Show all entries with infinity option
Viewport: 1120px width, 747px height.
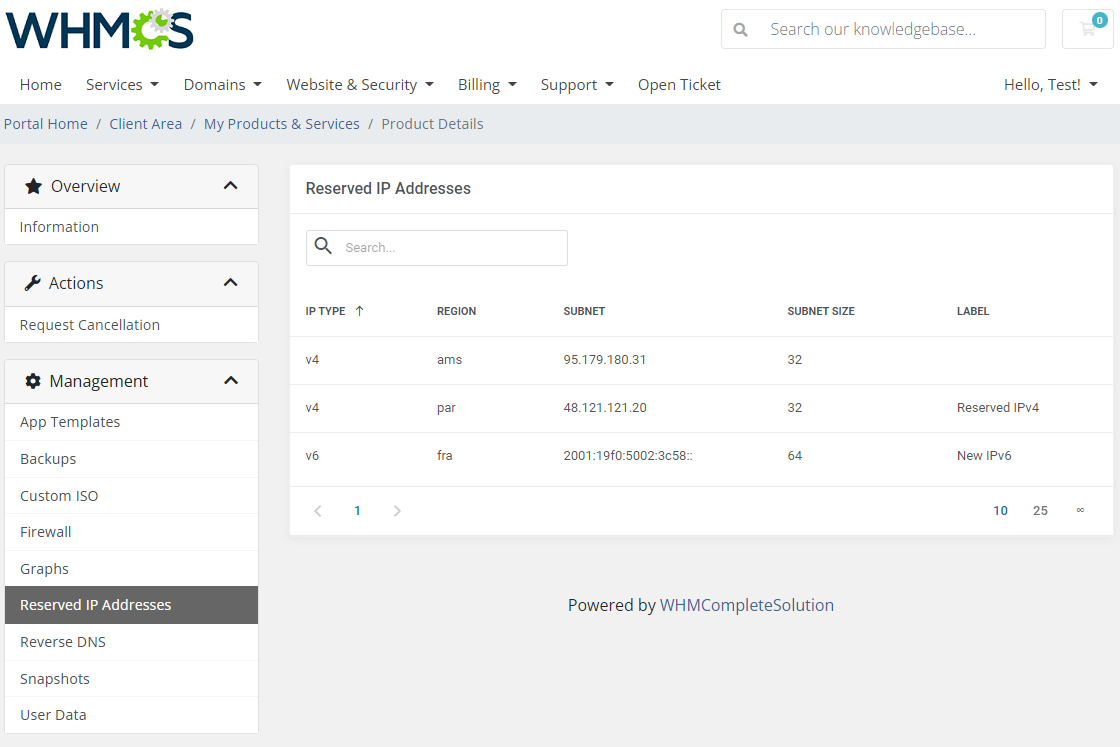[x=1080, y=510]
